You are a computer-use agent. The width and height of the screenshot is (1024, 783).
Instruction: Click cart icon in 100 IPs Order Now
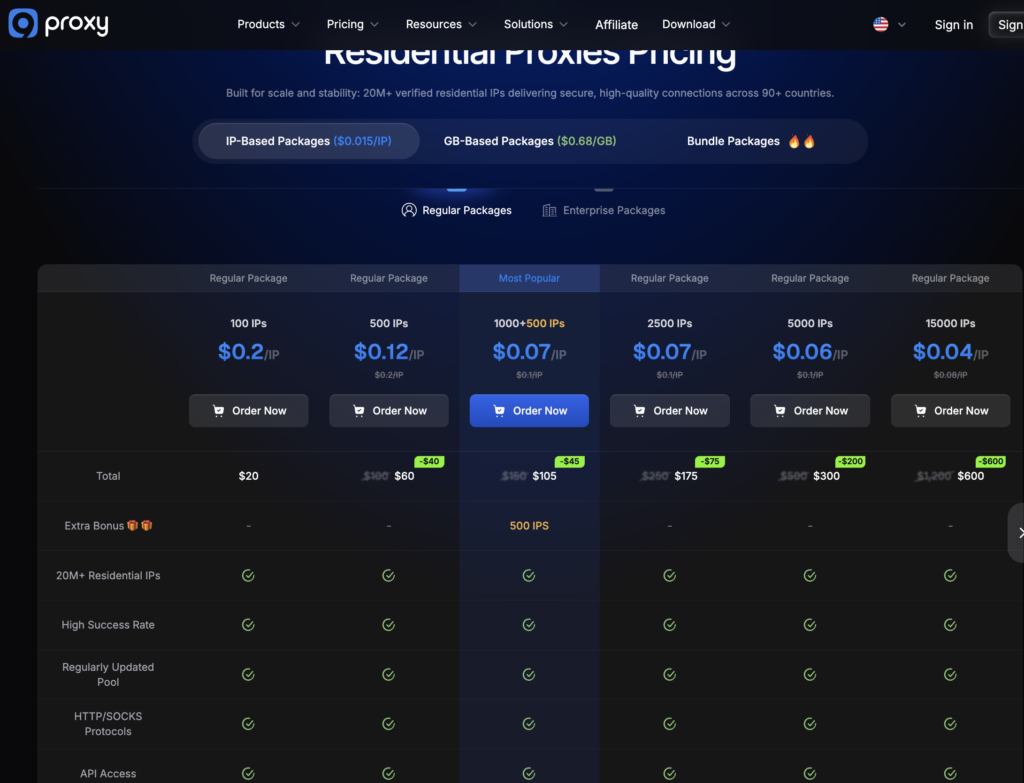pyautogui.click(x=218, y=411)
